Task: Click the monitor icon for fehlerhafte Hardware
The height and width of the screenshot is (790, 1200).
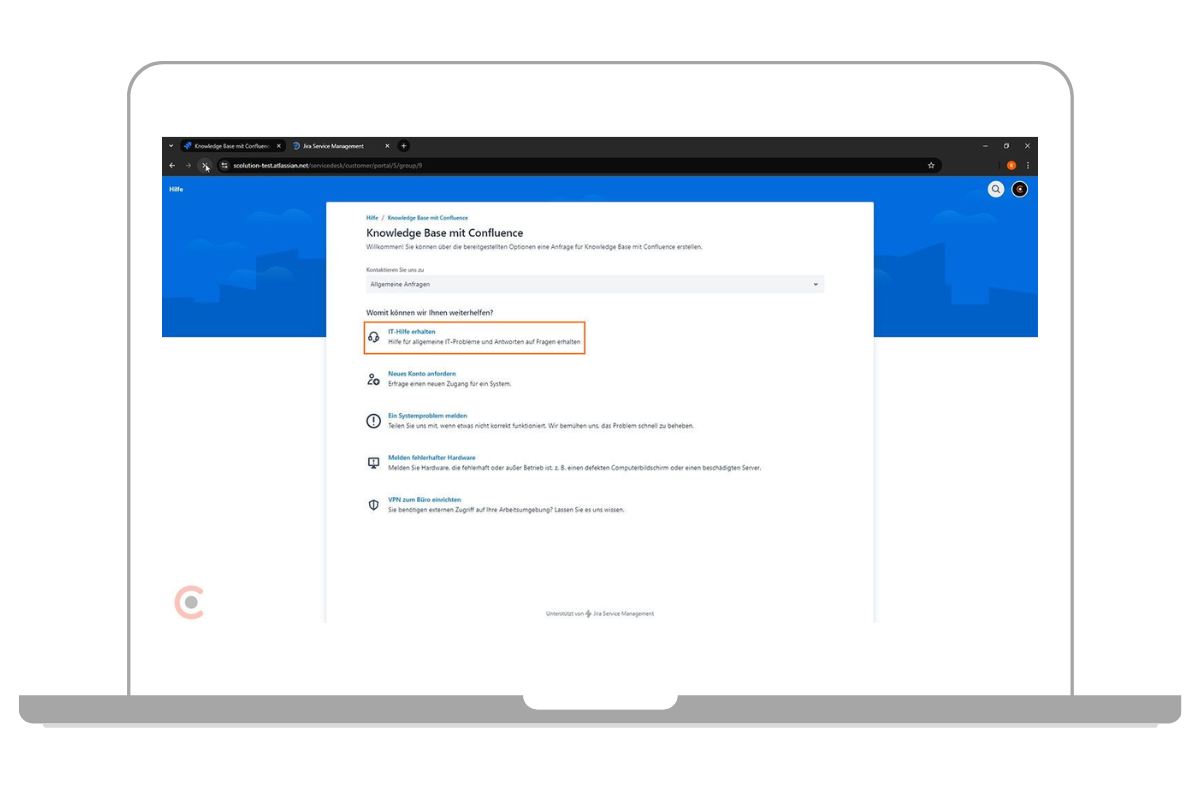Action: coord(373,463)
